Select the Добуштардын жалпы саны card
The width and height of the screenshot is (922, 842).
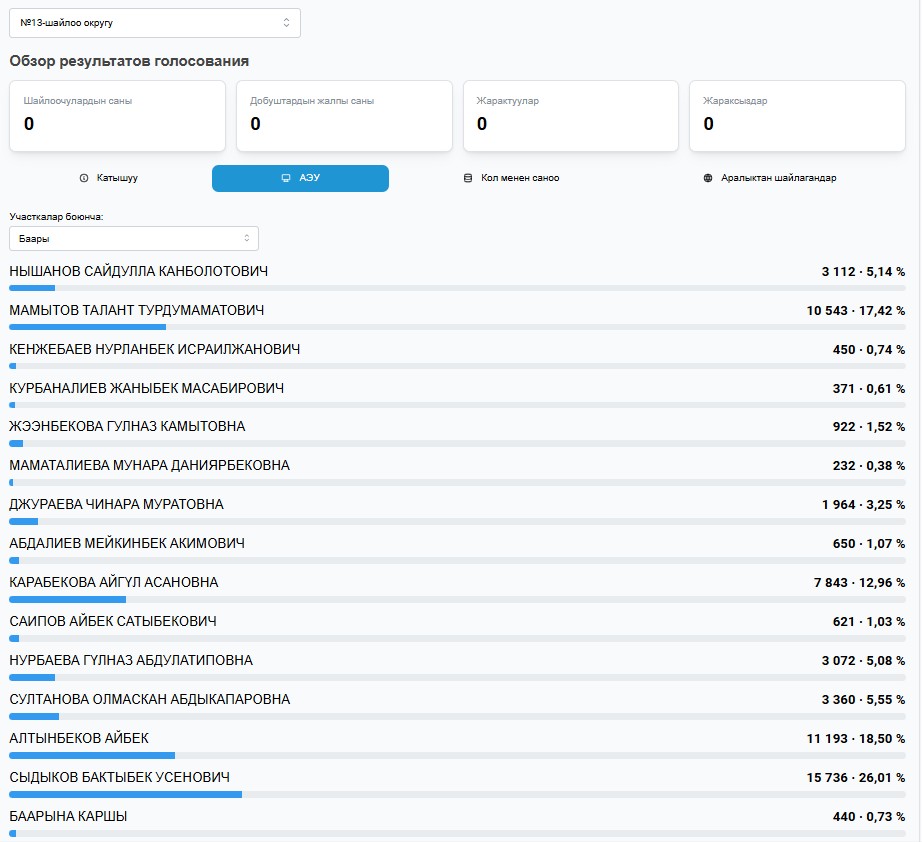[344, 116]
